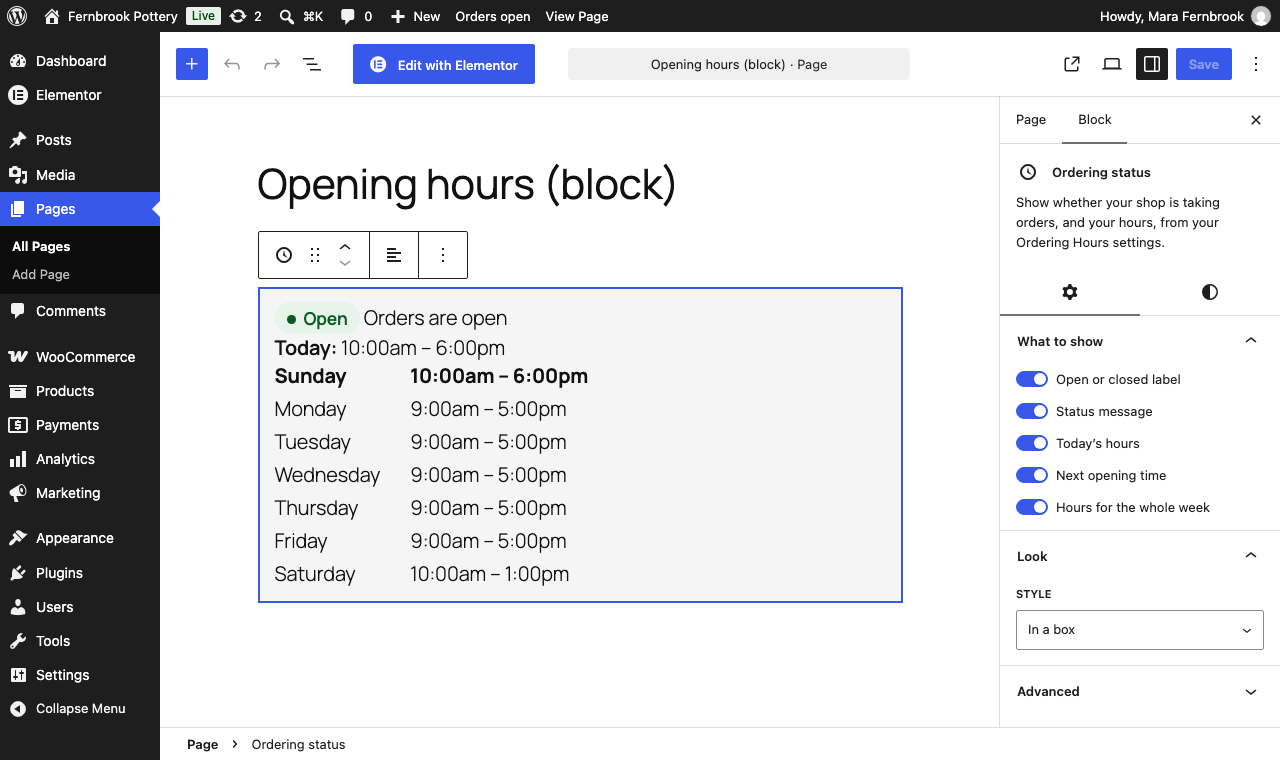
Task: Undo the last change
Action: [x=232, y=64]
